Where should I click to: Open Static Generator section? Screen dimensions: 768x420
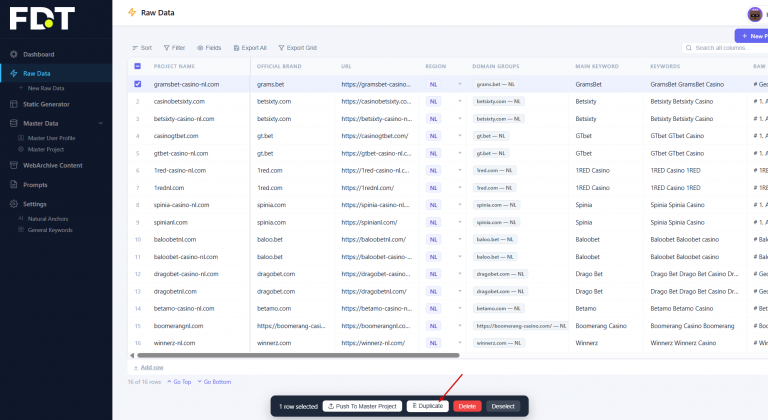(x=46, y=104)
